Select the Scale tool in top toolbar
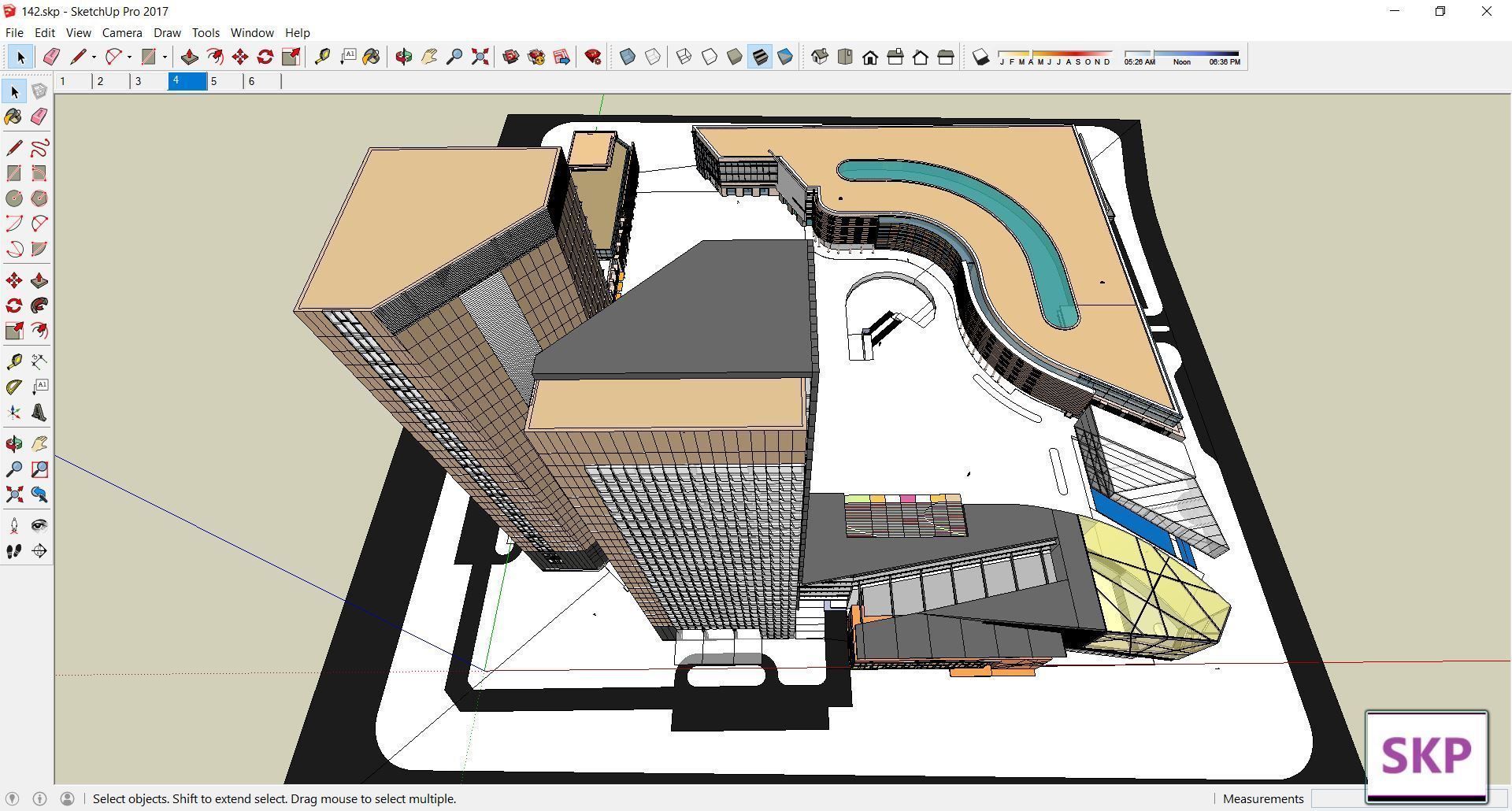1512x811 pixels. (291, 57)
